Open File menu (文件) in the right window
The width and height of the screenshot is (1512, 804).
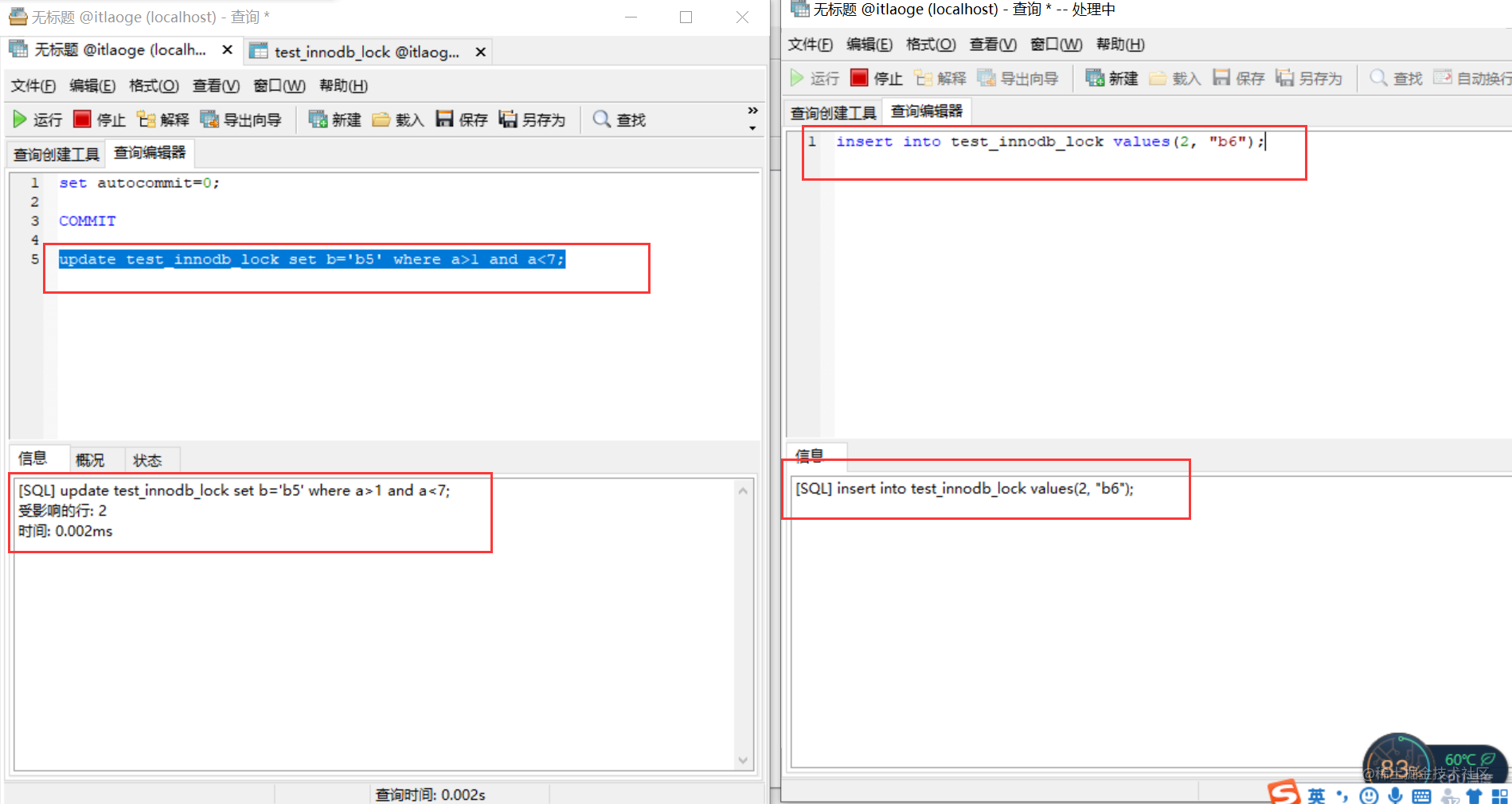point(811,44)
